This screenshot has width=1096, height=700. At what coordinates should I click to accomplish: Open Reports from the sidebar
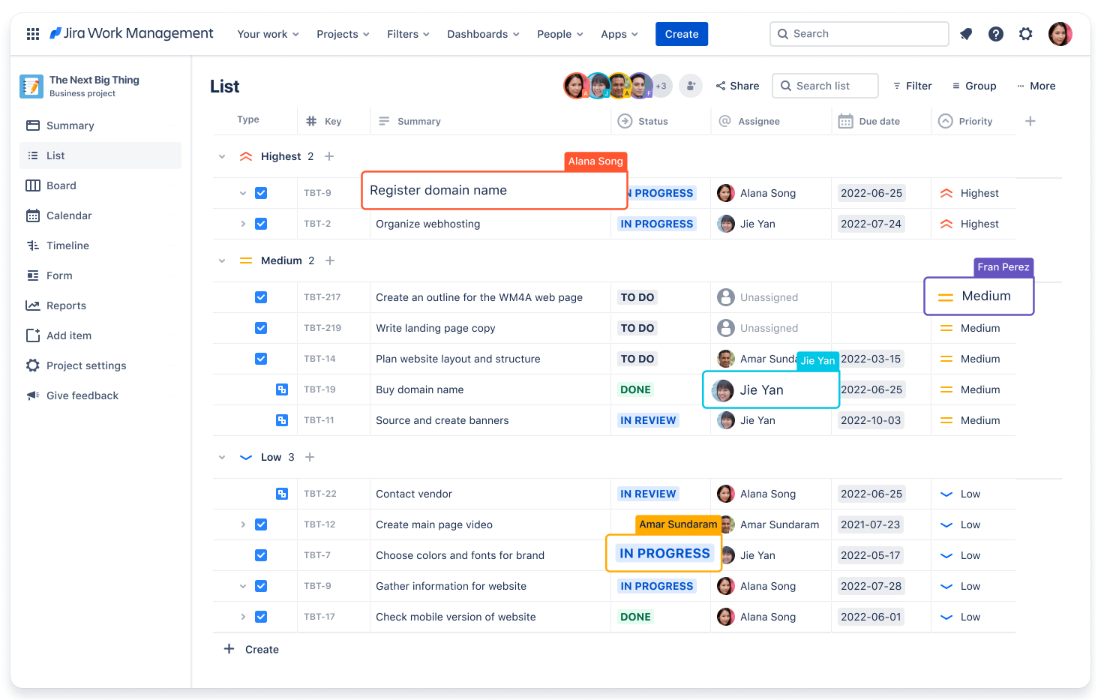(66, 306)
